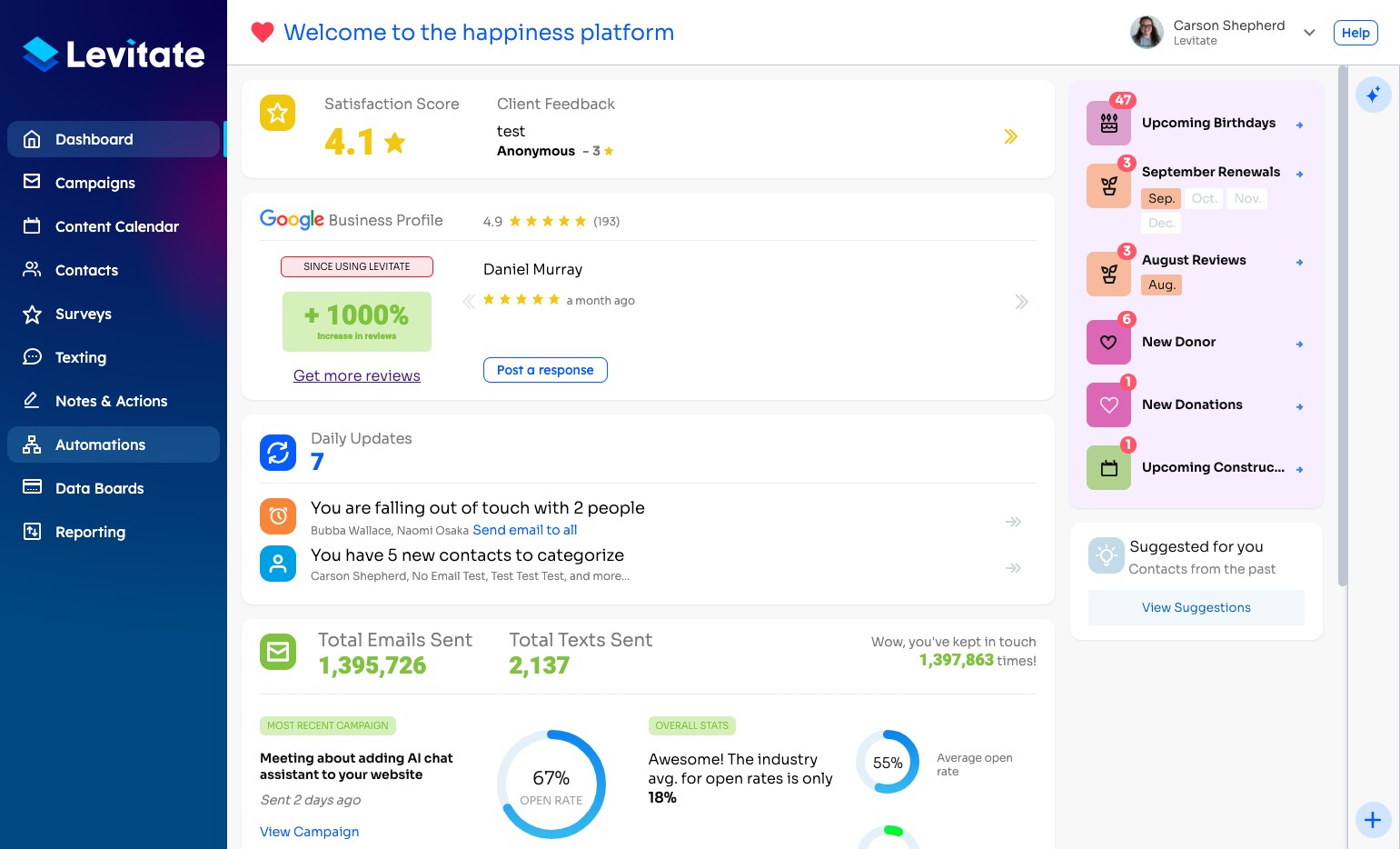Image resolution: width=1400 pixels, height=849 pixels.
Task: Click the Upcoming Birthdays cake icon
Action: point(1108,124)
